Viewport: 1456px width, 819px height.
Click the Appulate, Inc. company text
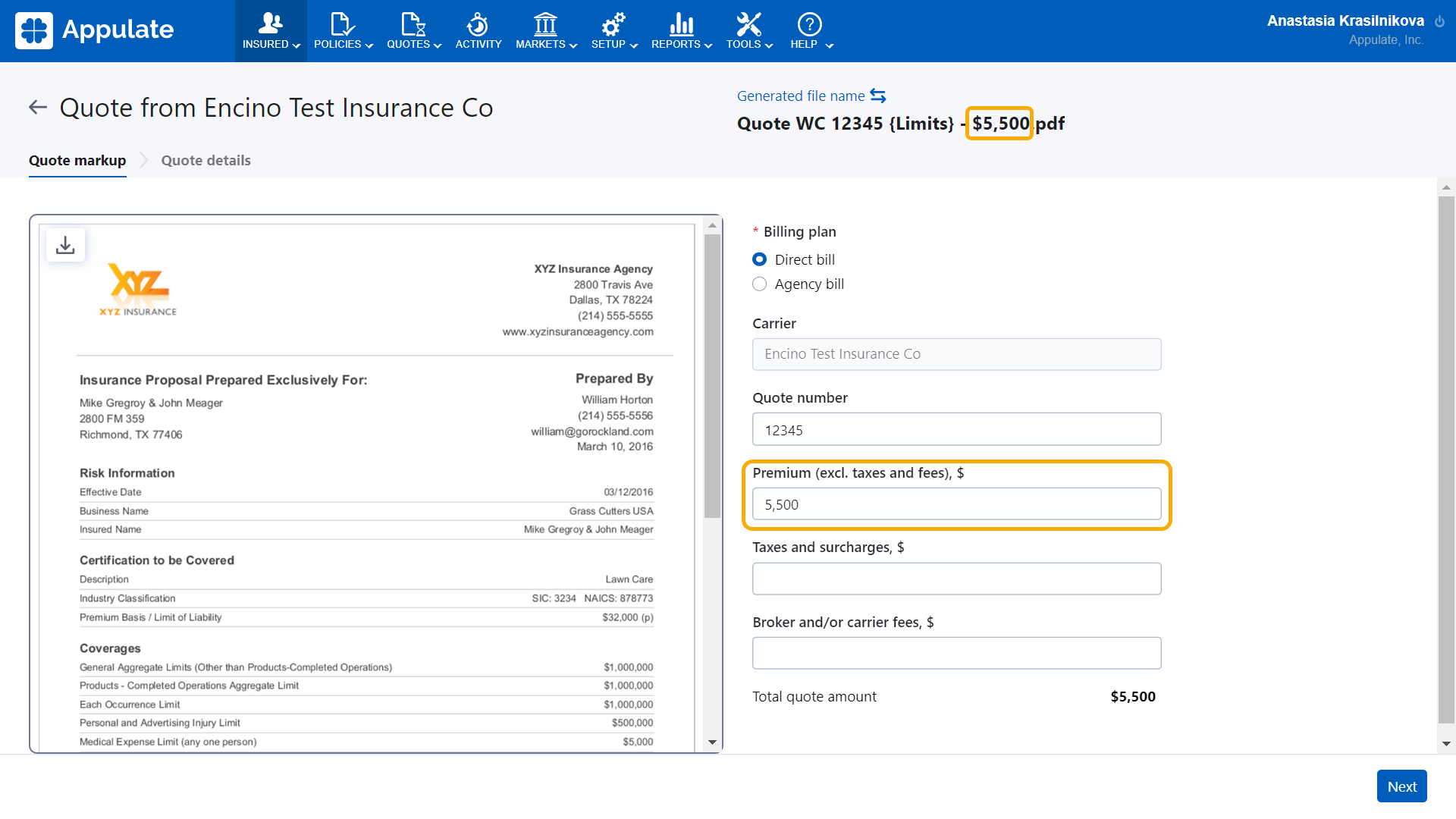(1386, 40)
